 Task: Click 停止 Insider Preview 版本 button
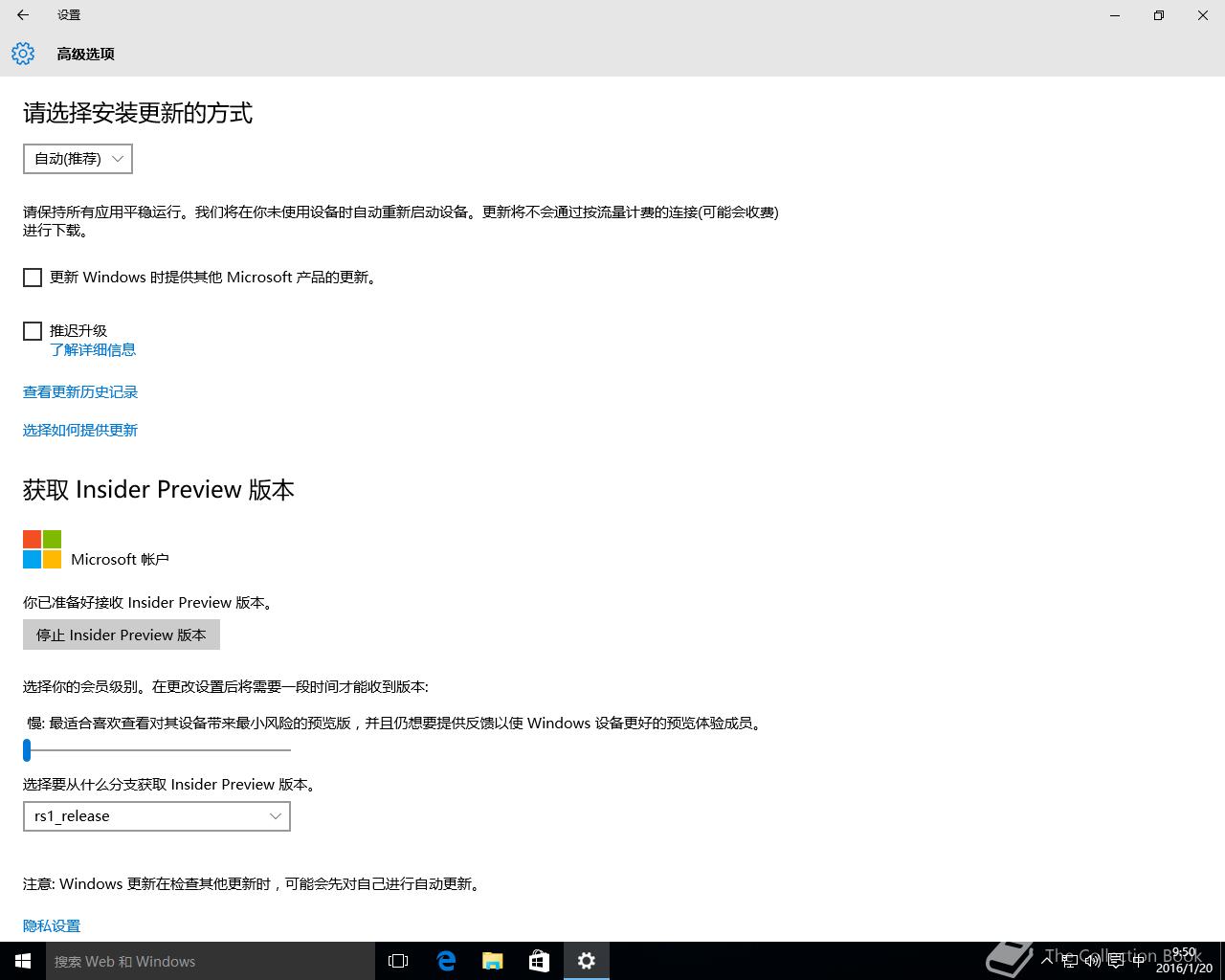(x=122, y=635)
